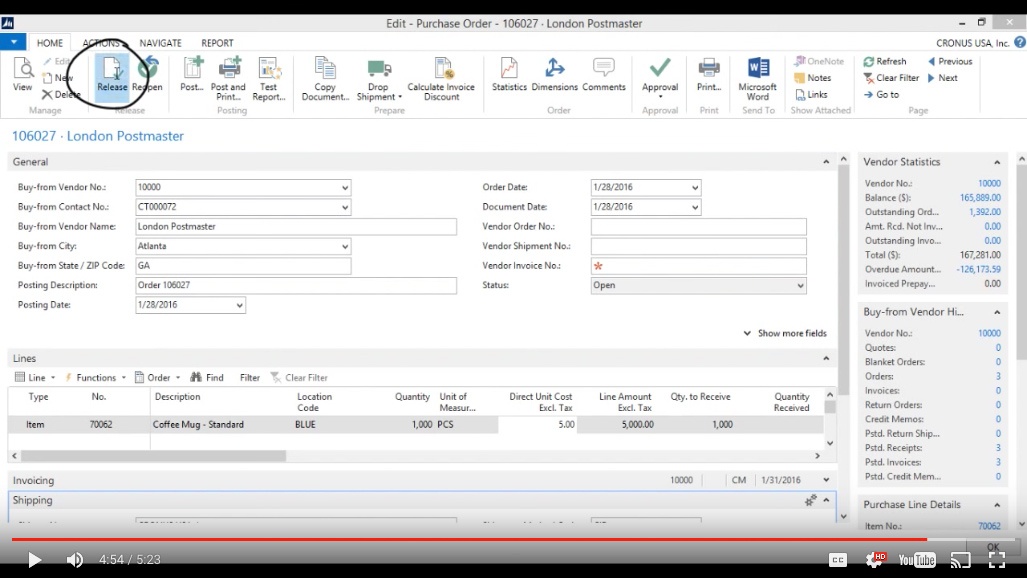The width and height of the screenshot is (1027, 578).
Task: Click Filter in Lines toolbar
Action: coord(250,377)
